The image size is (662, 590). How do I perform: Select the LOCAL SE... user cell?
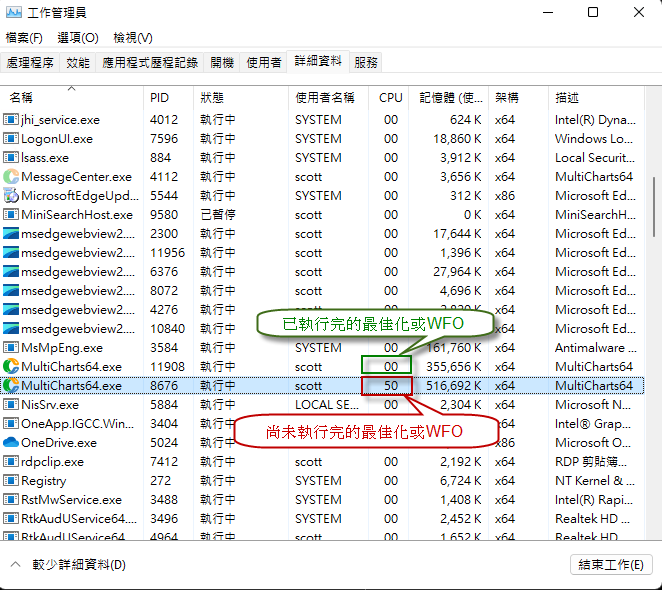pyautogui.click(x=327, y=405)
